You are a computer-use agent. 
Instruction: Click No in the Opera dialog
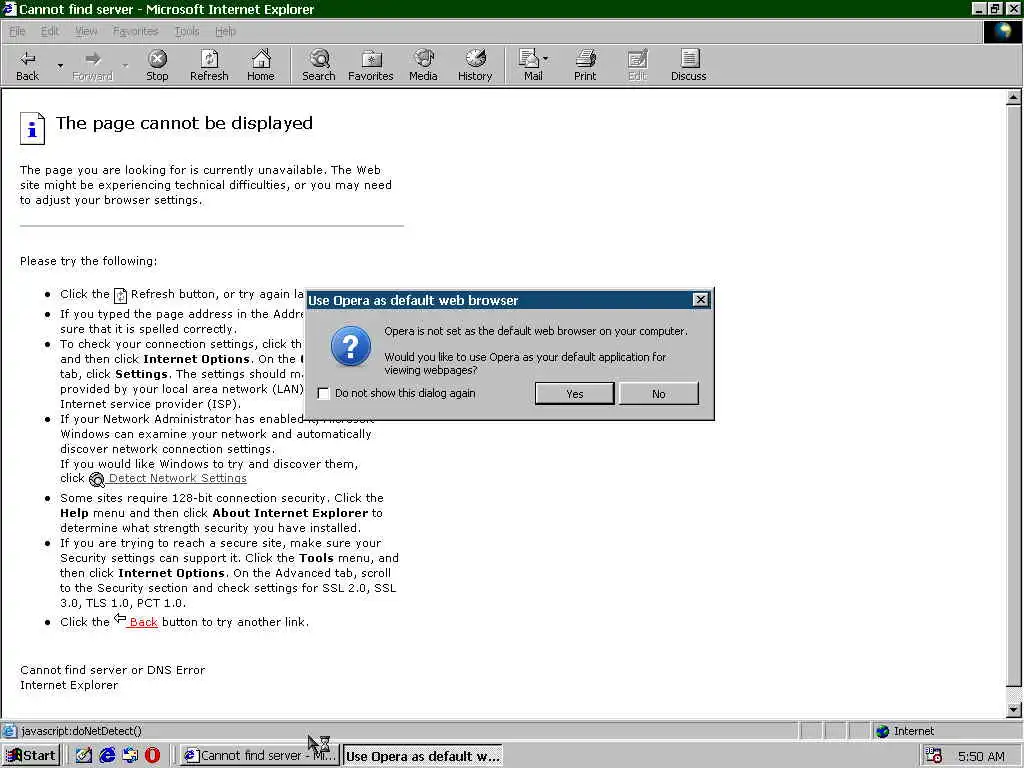click(658, 394)
